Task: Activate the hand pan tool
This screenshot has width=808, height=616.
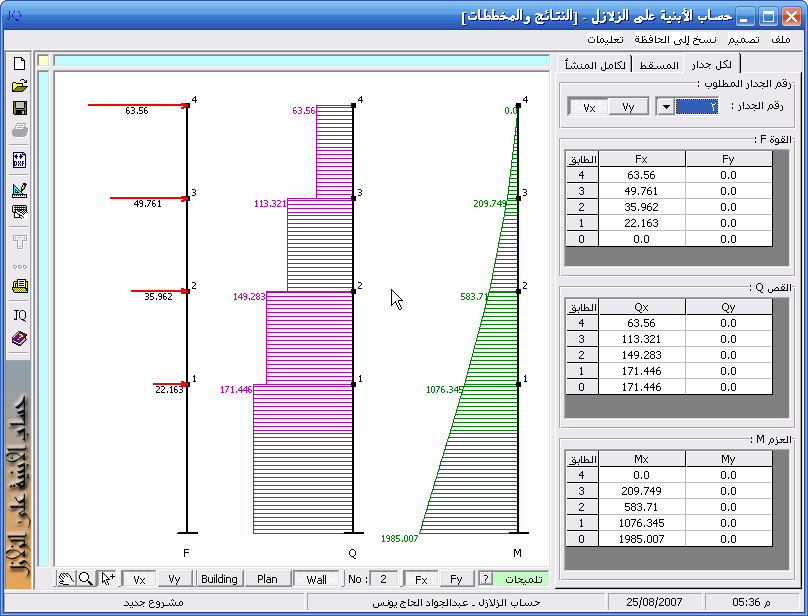Action: point(66,579)
